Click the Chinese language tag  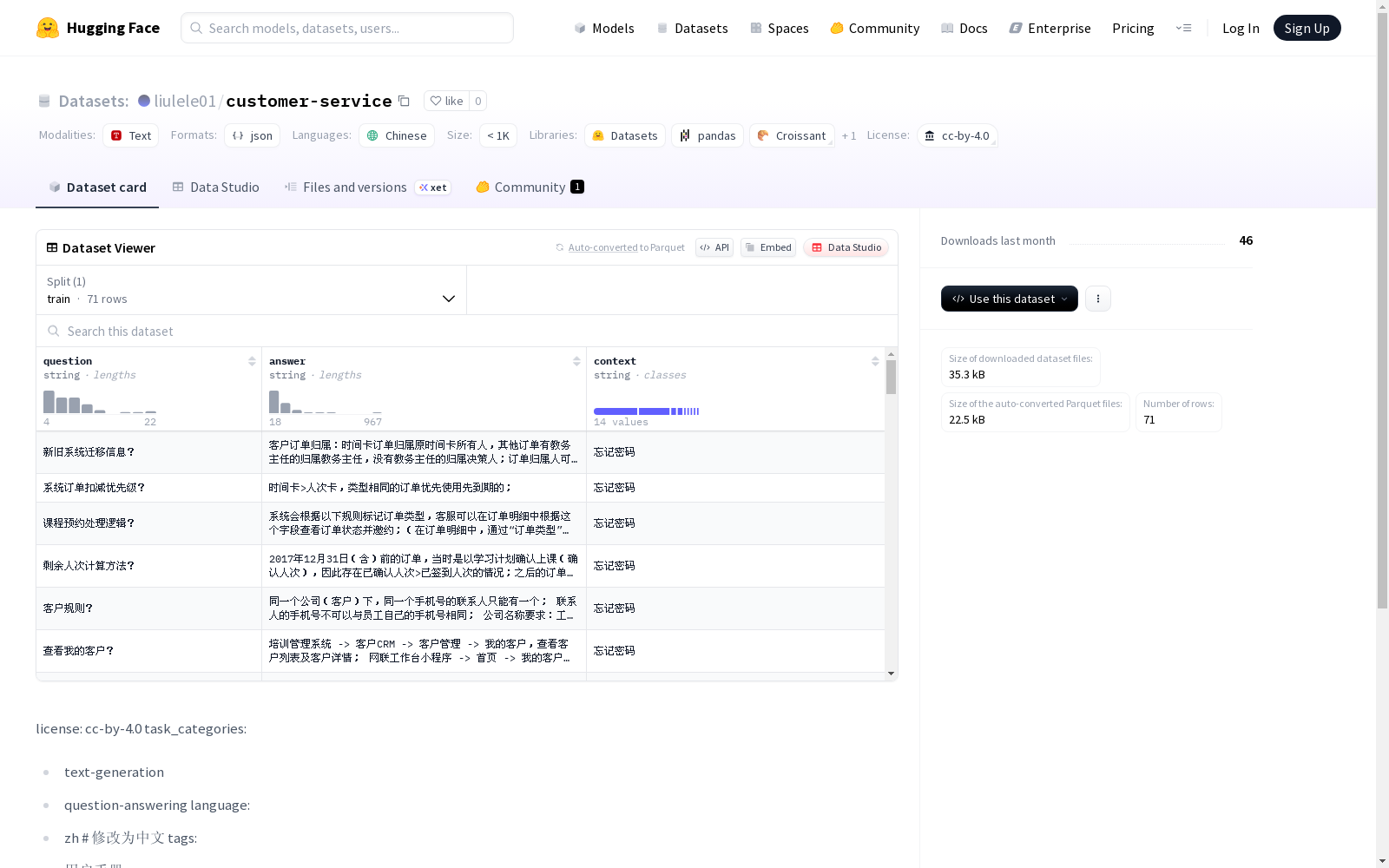click(397, 135)
